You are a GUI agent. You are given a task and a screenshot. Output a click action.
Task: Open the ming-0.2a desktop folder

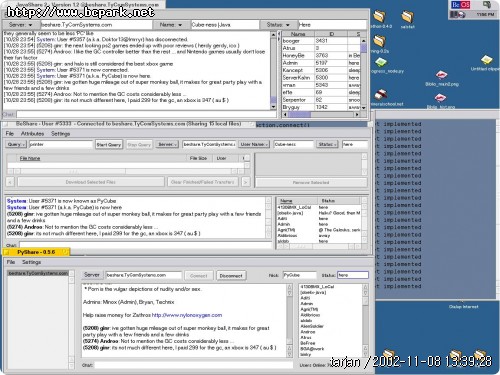(379, 41)
